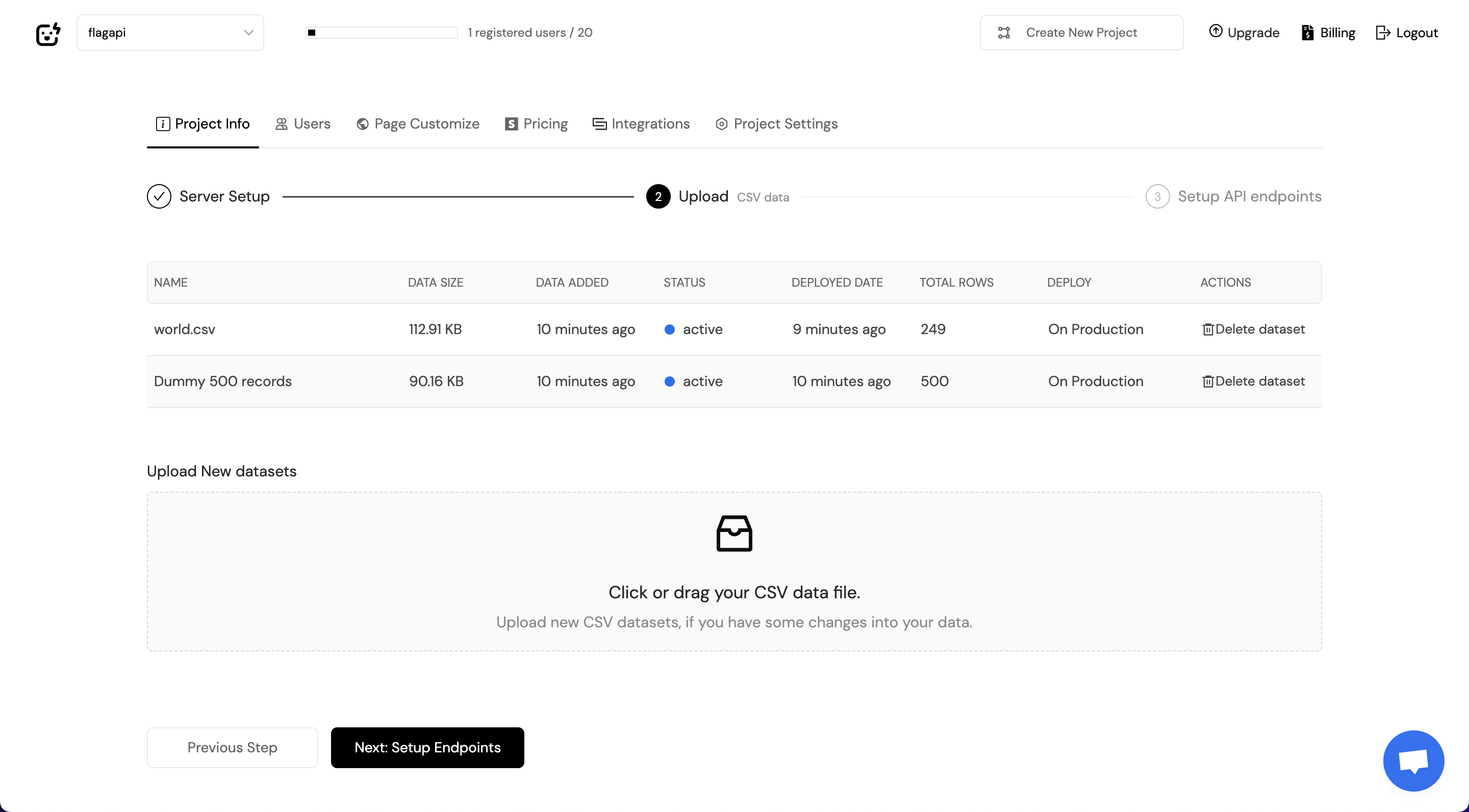Click the Integrations tab icon

pyautogui.click(x=599, y=124)
